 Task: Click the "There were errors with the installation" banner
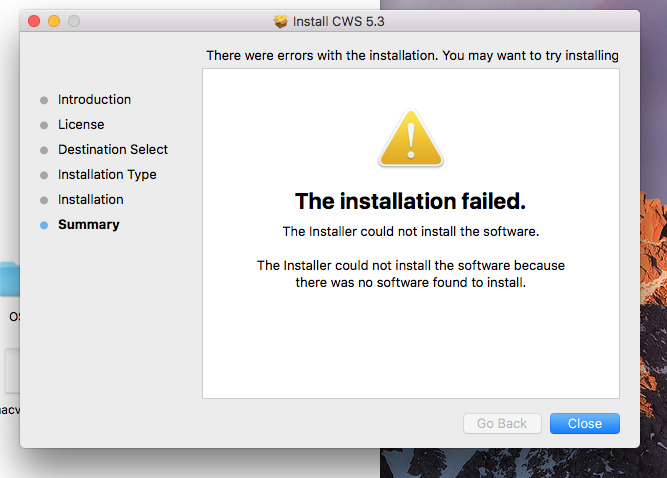click(x=412, y=56)
